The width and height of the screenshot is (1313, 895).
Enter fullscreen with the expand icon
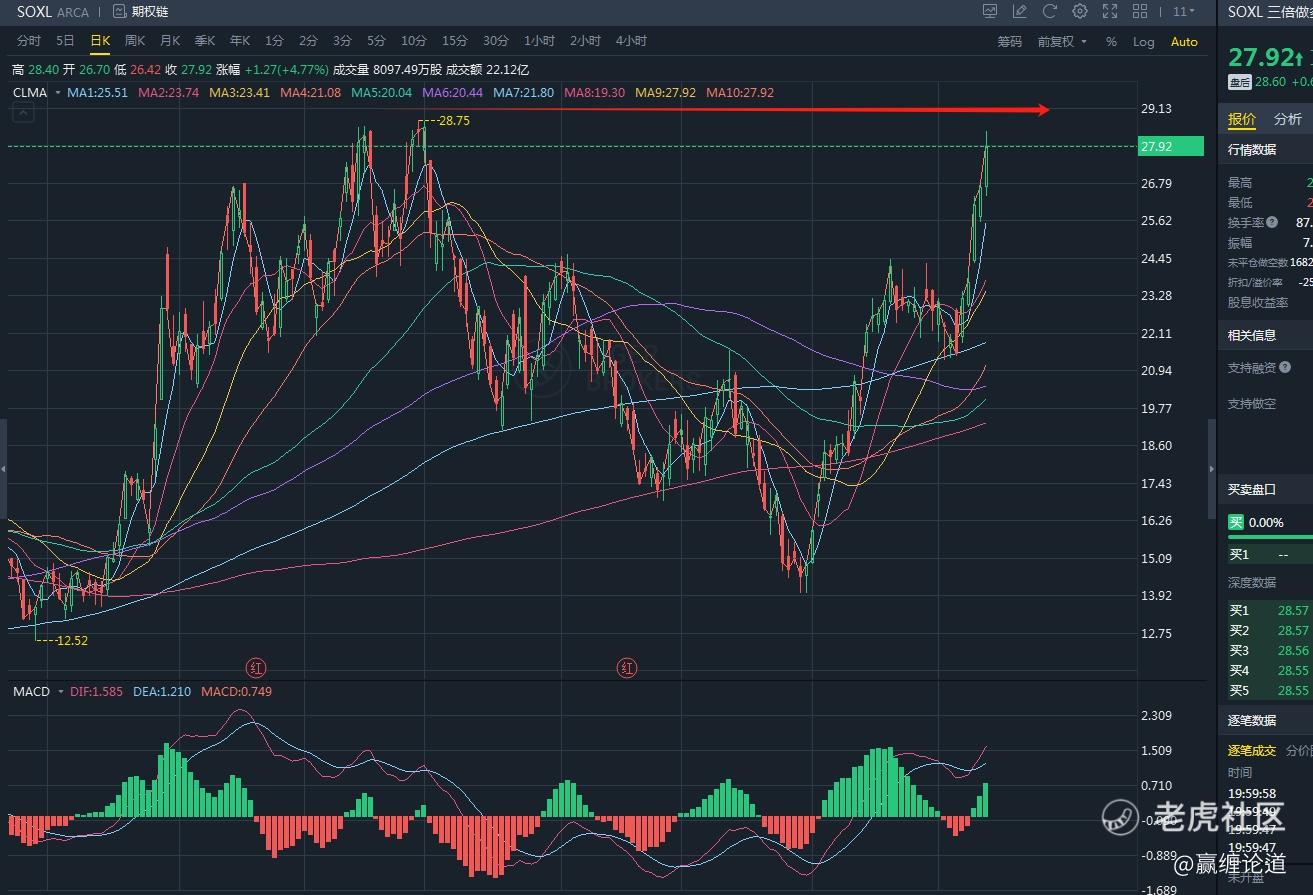click(x=1110, y=12)
